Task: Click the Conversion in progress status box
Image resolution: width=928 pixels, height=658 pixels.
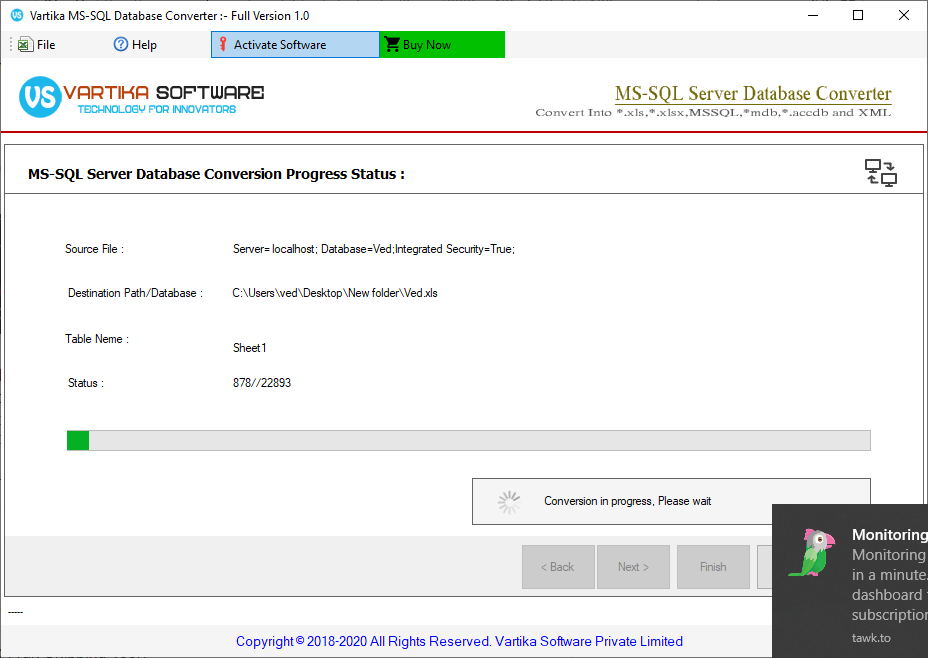Action: click(x=671, y=501)
